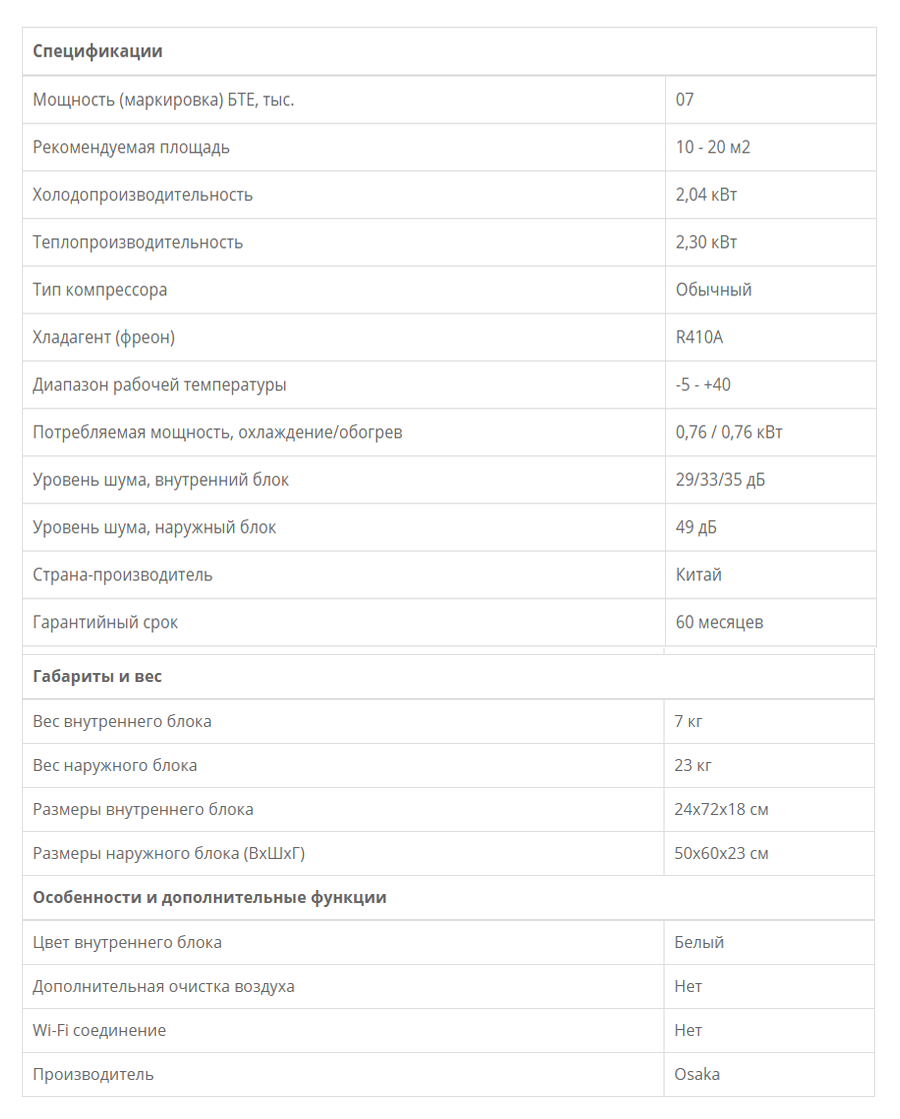Image resolution: width=900 pixels, height=1119 pixels.
Task: Click the Вес наружного блока label
Action: point(115,766)
